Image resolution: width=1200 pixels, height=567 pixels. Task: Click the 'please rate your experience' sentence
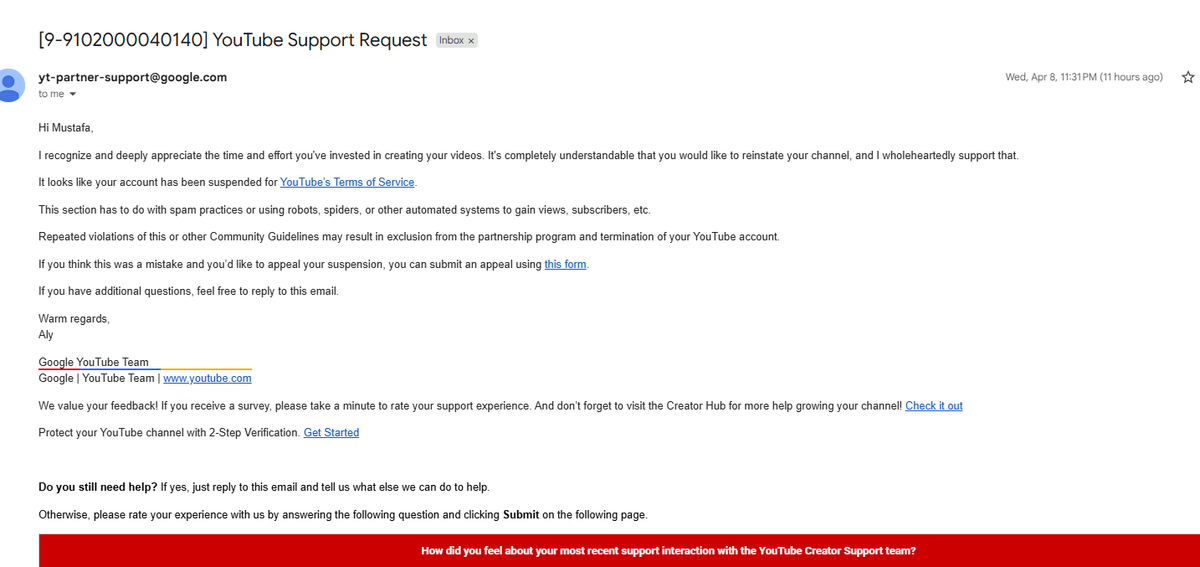[x=343, y=515]
